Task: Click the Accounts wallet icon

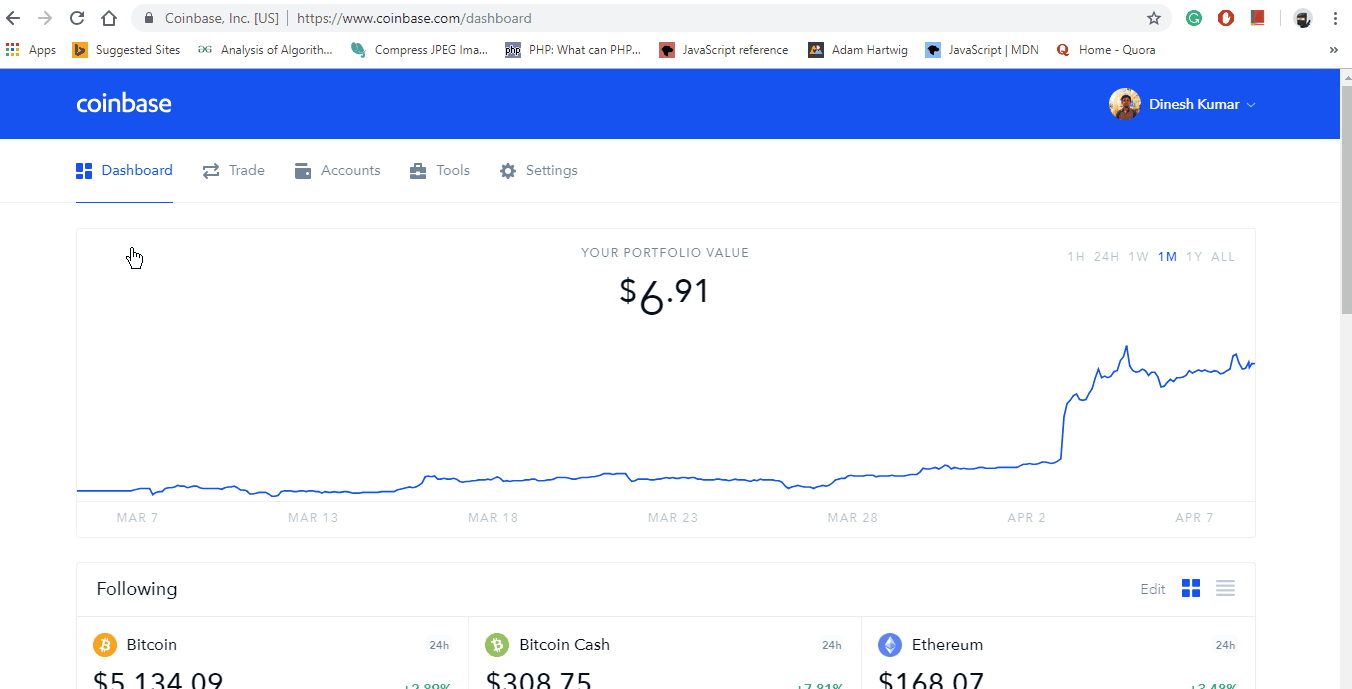Action: pos(302,170)
